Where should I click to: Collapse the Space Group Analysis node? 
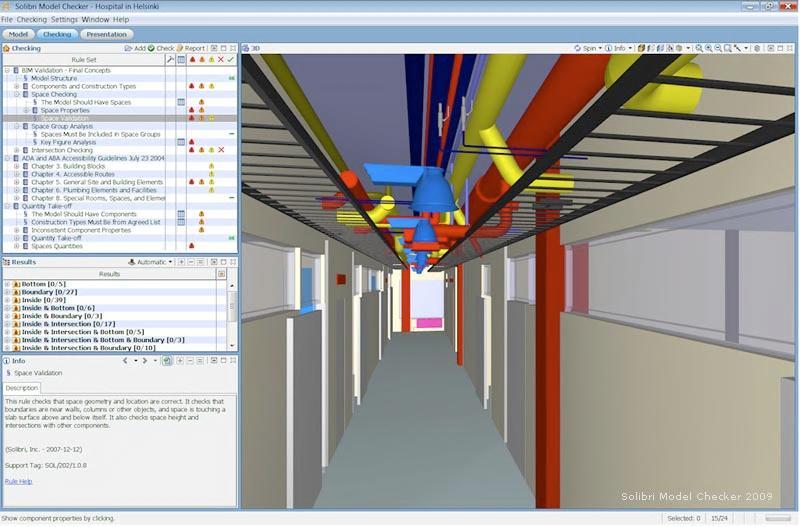pyautogui.click(x=17, y=126)
